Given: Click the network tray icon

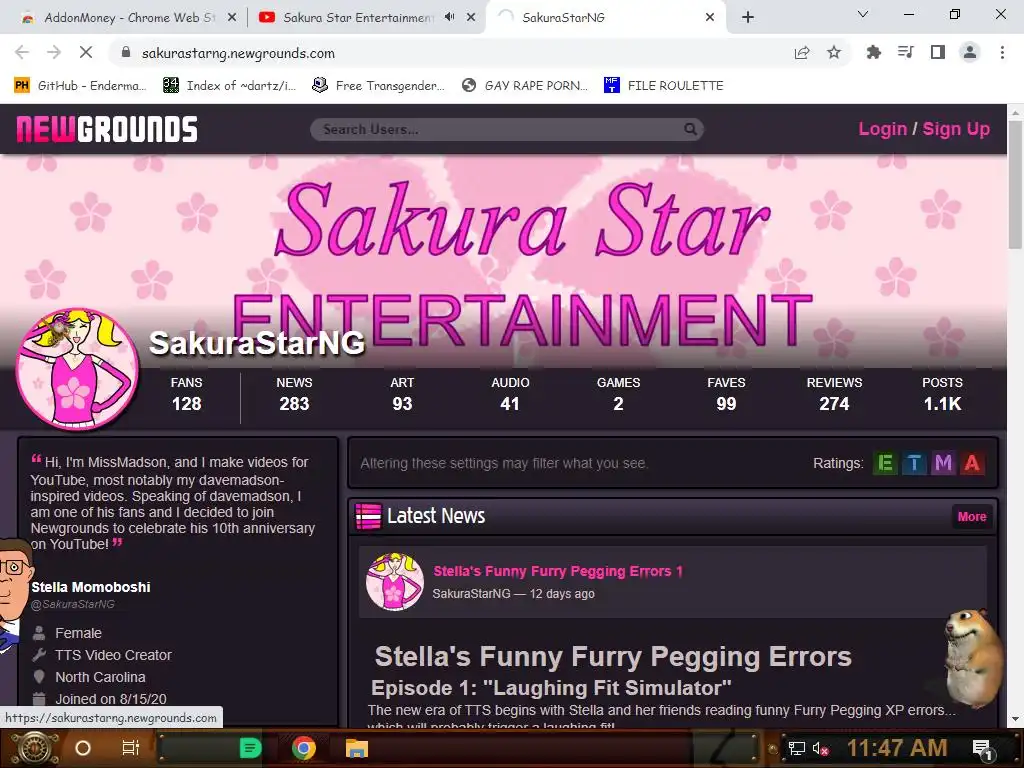Looking at the screenshot, I should tap(797, 748).
